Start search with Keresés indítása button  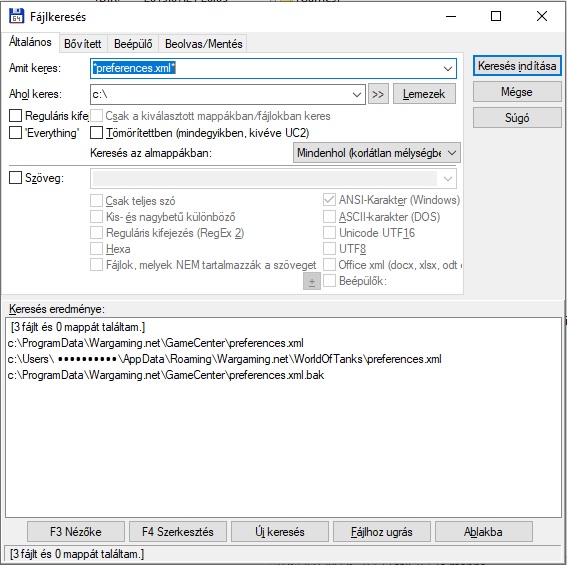pos(517,66)
